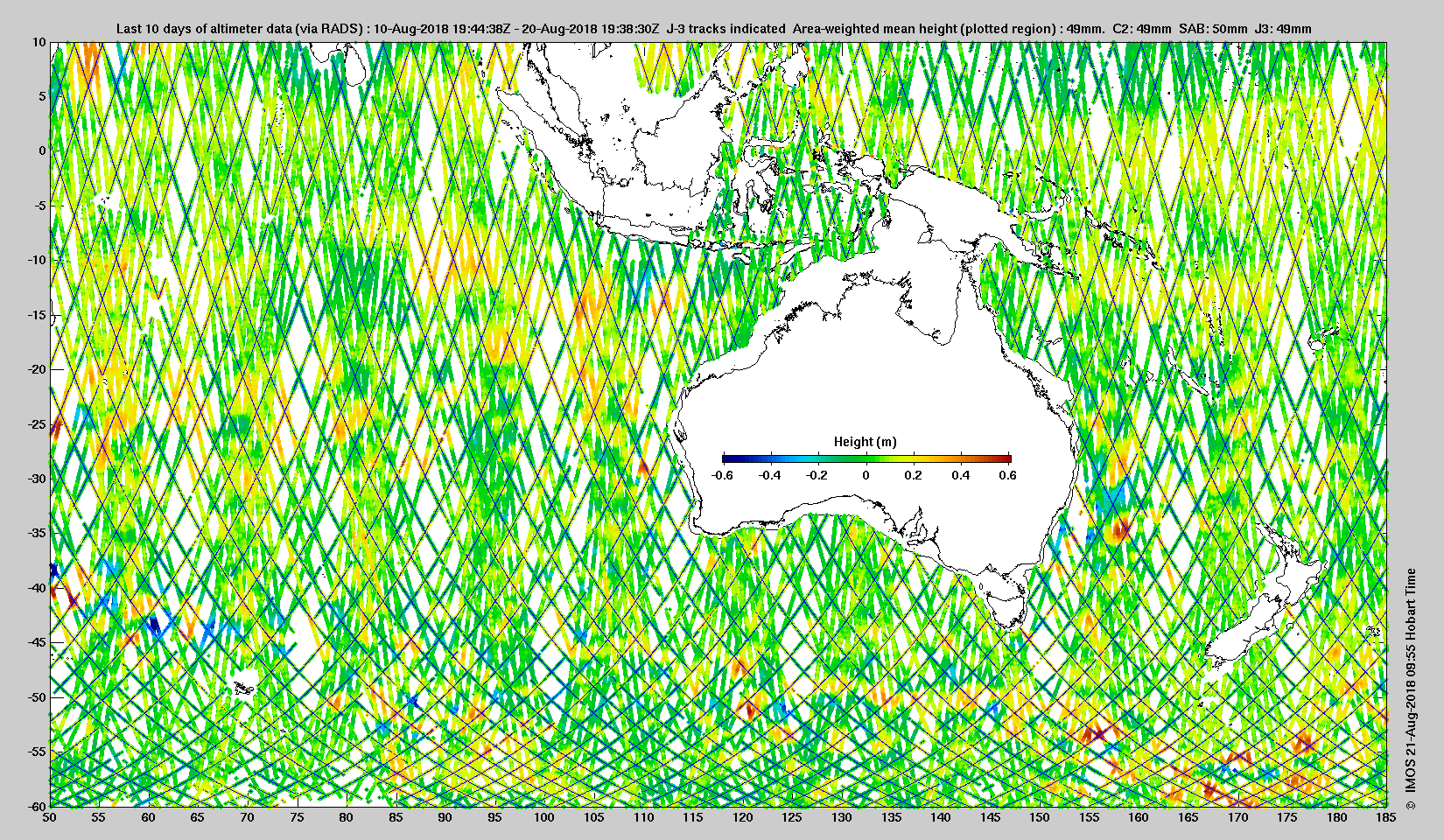Image resolution: width=1444 pixels, height=840 pixels.
Task: Click longitude axis label '165'
Action: tap(1188, 817)
